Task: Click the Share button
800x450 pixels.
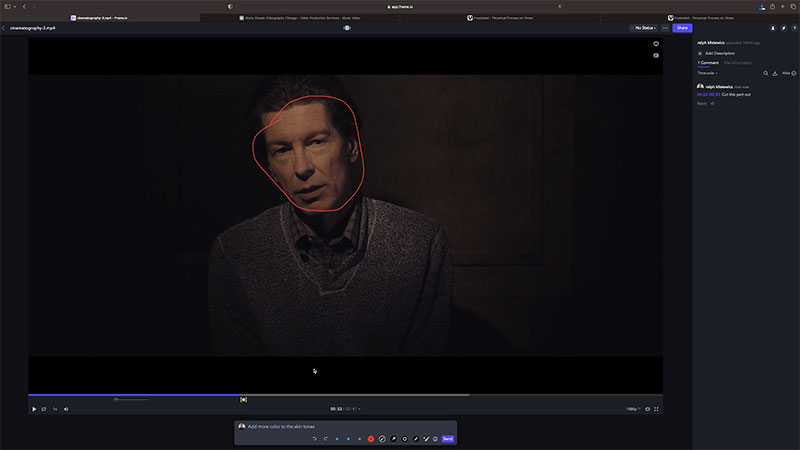Action: pyautogui.click(x=682, y=28)
